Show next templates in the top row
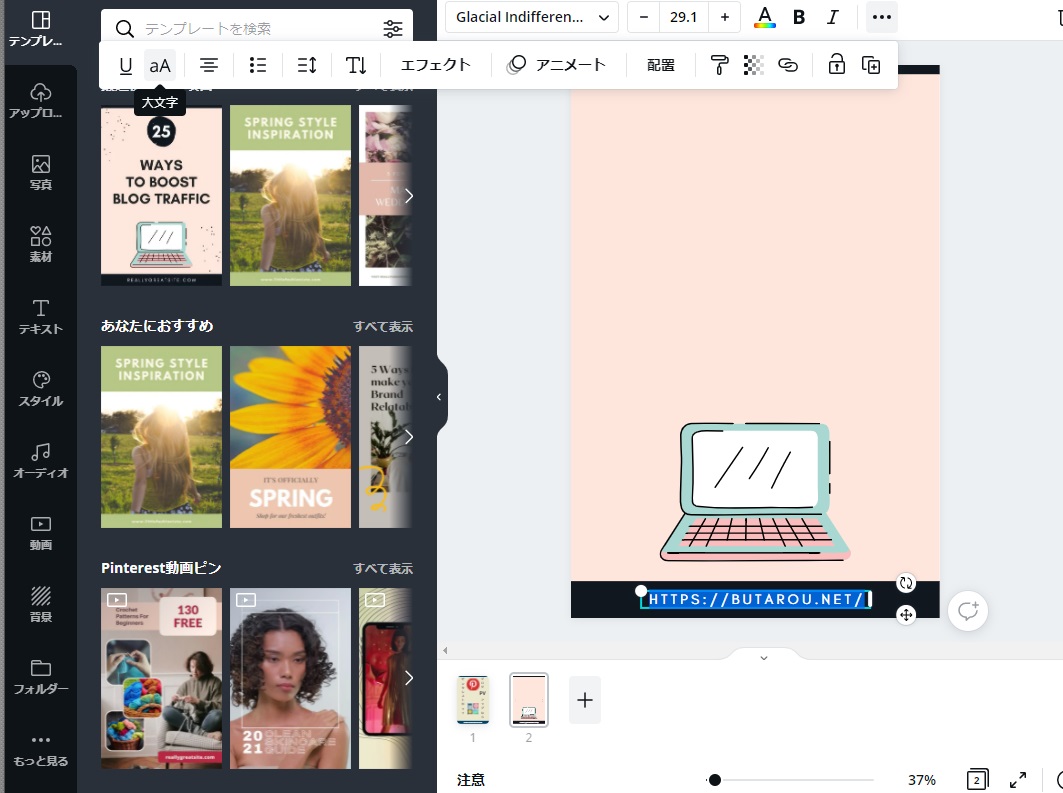The height and width of the screenshot is (793, 1063). pos(409,196)
